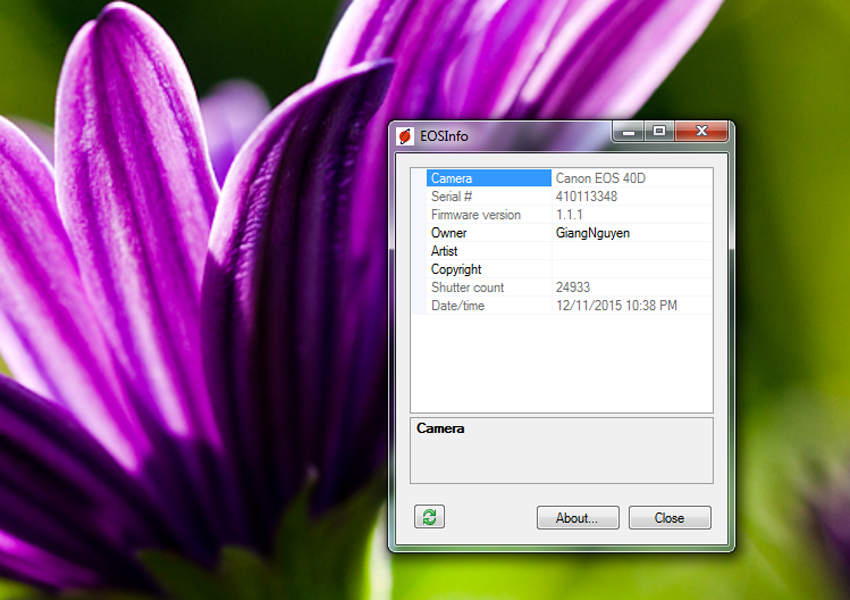Select the Copyright property label
This screenshot has height=600, width=850.
(456, 269)
